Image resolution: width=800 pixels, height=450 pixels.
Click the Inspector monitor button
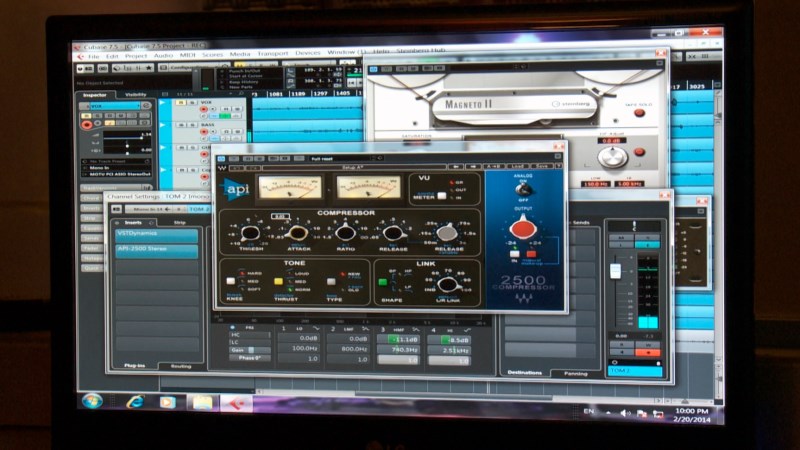[x=98, y=123]
